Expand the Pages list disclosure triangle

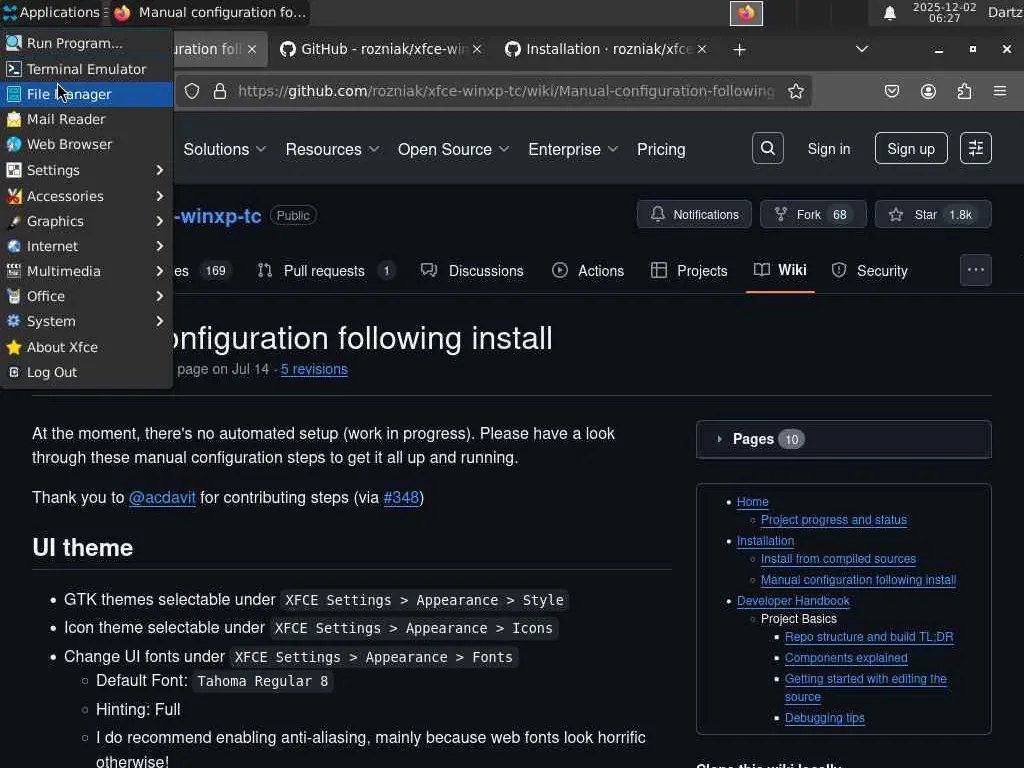[719, 439]
